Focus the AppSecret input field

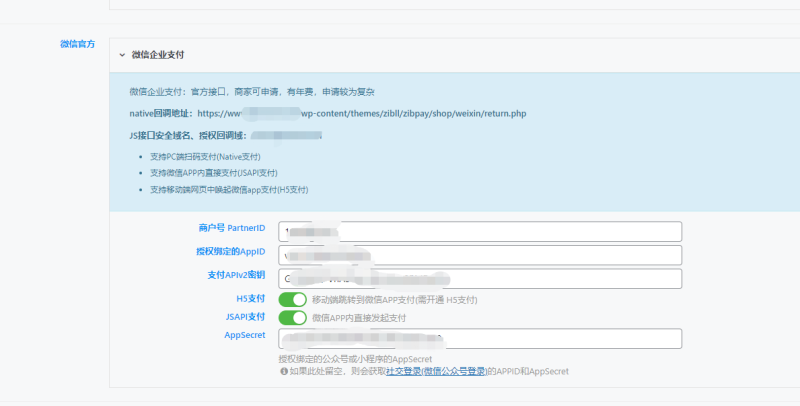coord(480,339)
